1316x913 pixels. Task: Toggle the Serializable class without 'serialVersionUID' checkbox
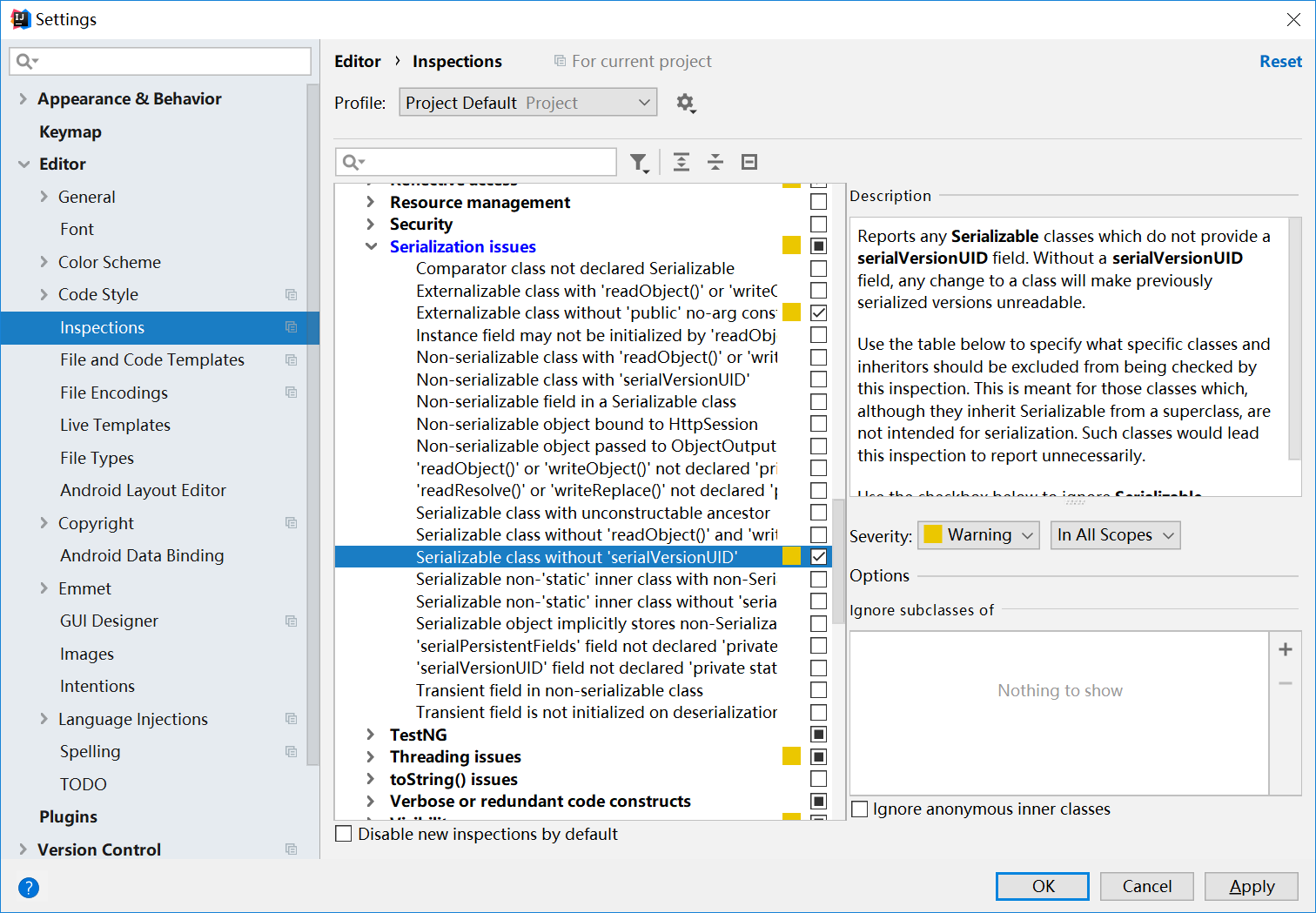pos(818,557)
